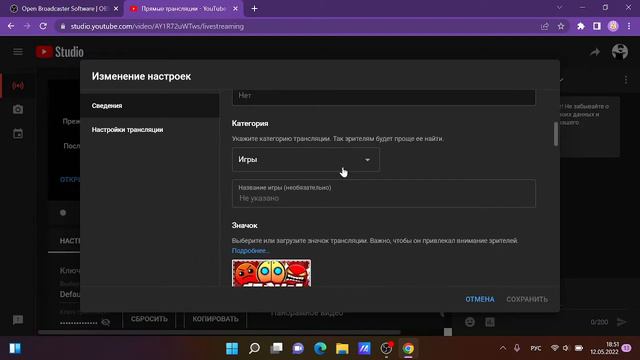The height and width of the screenshot is (360, 640).
Task: Open the clock and date in taskbar
Action: pyautogui.click(x=604, y=348)
